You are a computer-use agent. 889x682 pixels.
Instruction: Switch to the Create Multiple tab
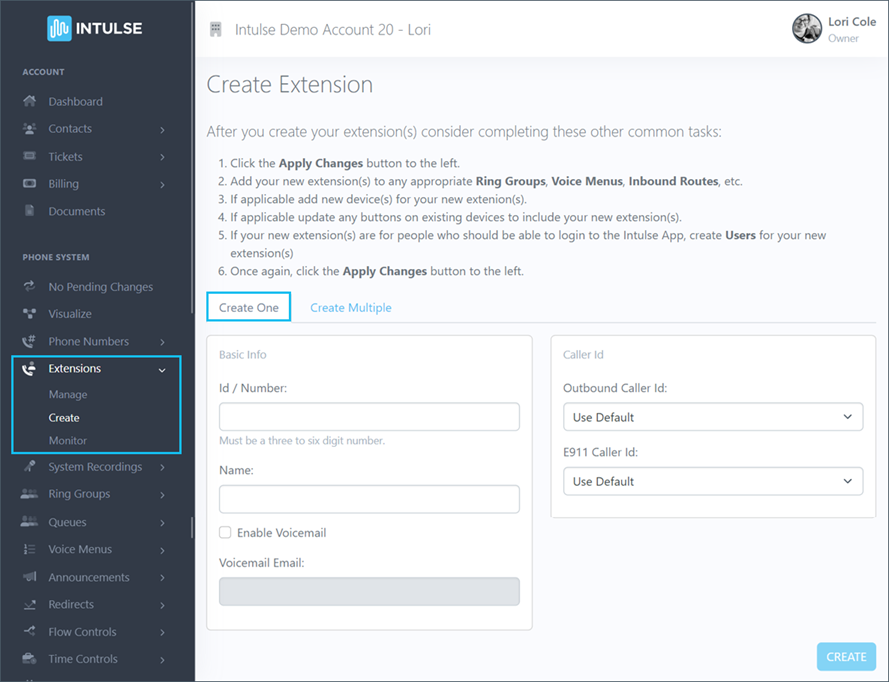pos(350,307)
